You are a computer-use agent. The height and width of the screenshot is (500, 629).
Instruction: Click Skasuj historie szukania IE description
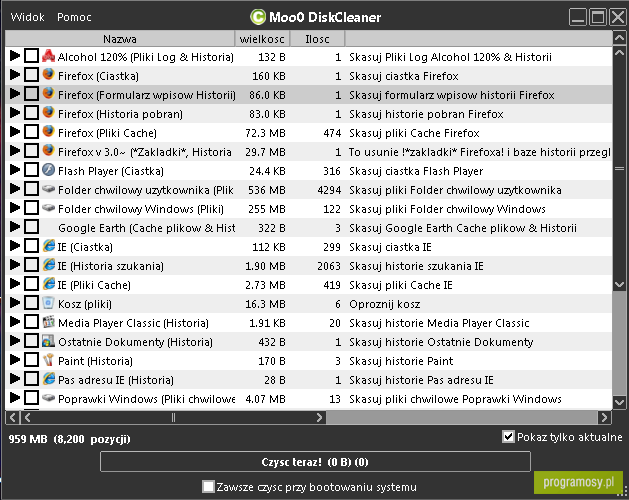coord(416,266)
